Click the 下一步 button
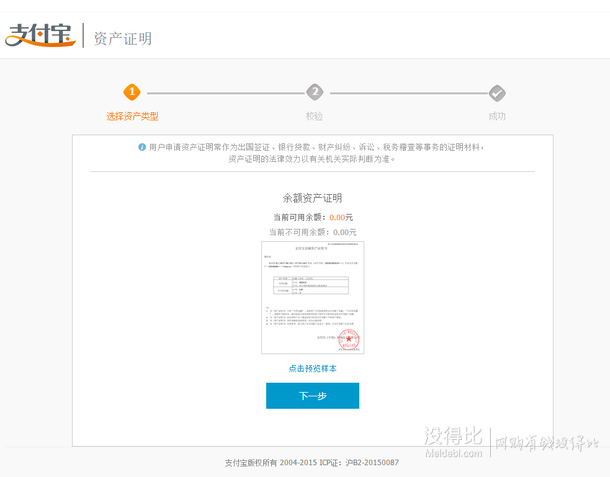Viewport: 610px width, 477px height. (x=312, y=396)
